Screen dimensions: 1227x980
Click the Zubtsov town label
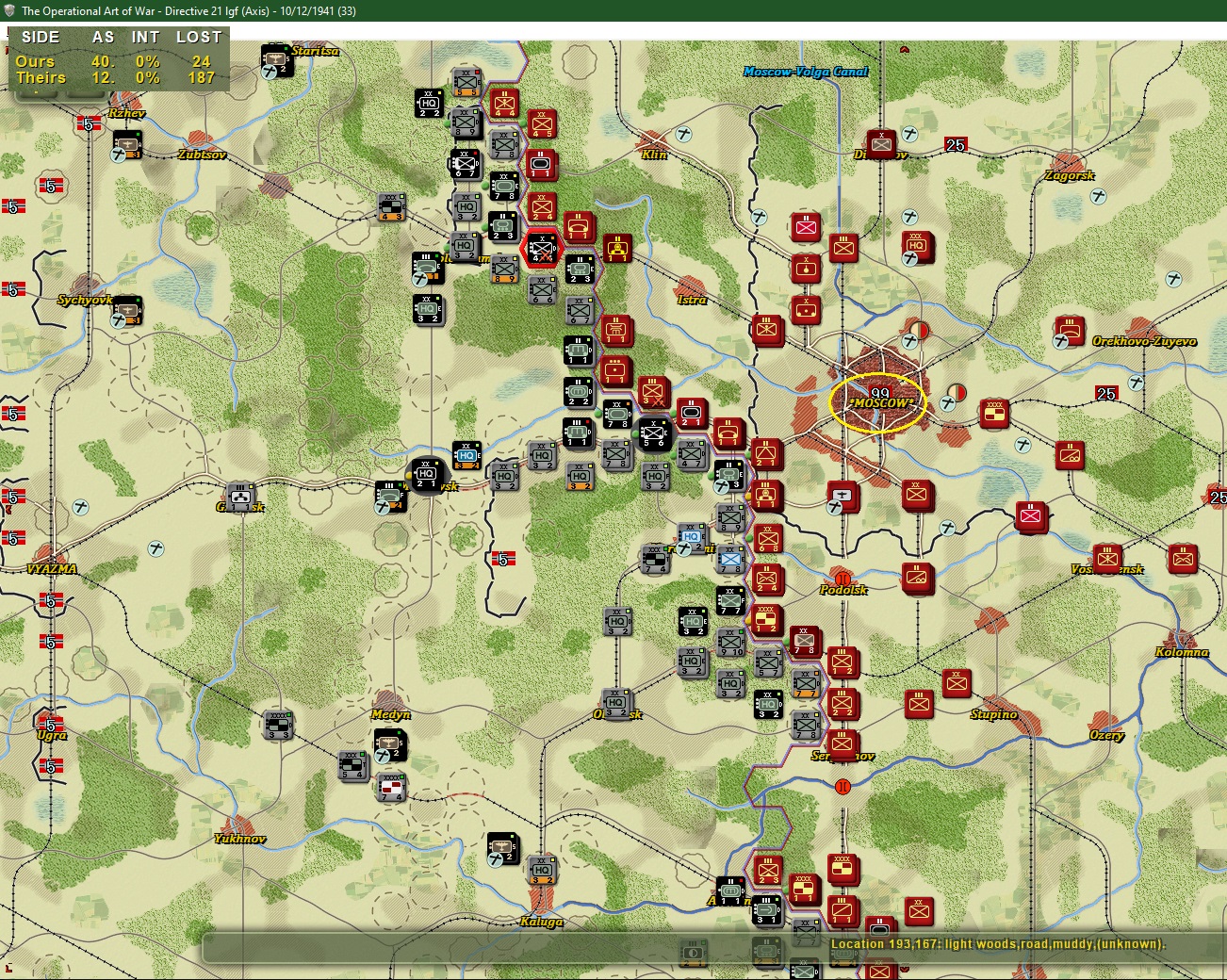(202, 155)
